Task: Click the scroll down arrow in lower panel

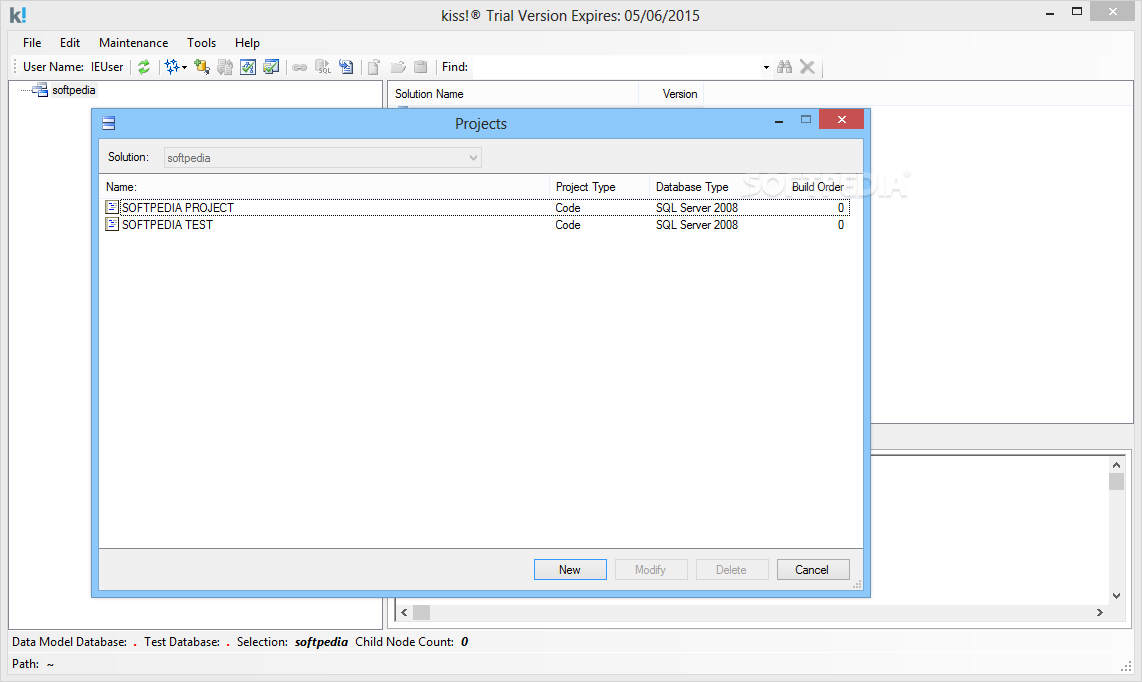Action: (1116, 595)
